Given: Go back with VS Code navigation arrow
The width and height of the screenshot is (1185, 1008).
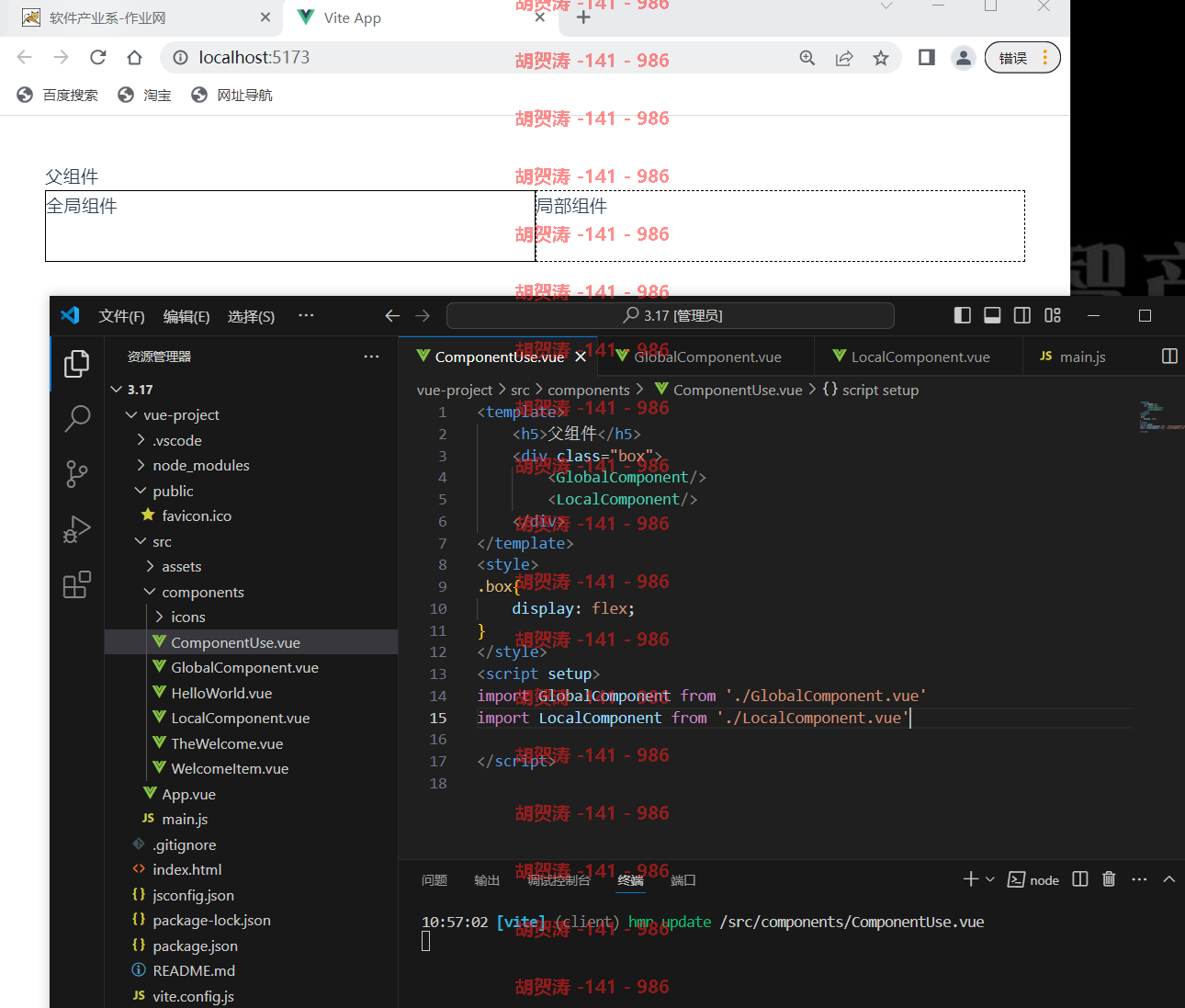Looking at the screenshot, I should [x=392, y=315].
